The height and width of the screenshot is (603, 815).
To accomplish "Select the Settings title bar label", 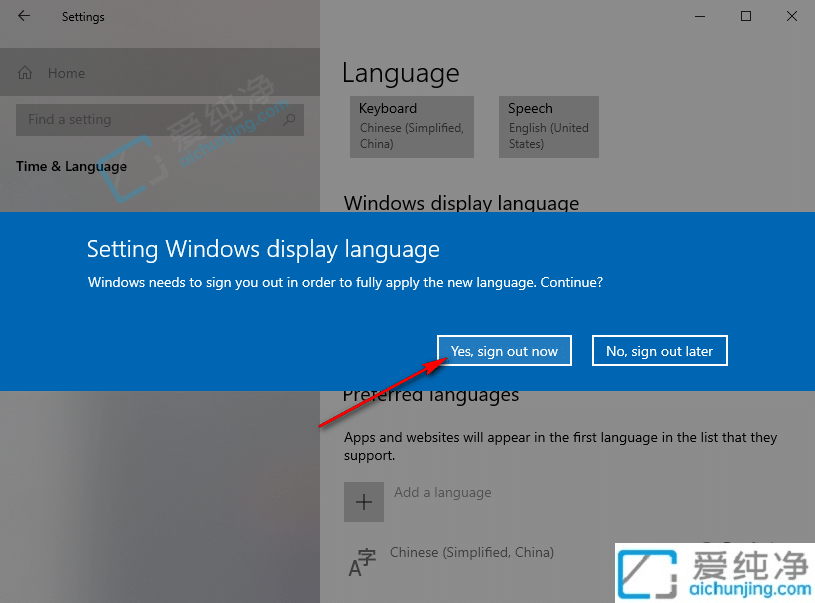I will [x=83, y=16].
